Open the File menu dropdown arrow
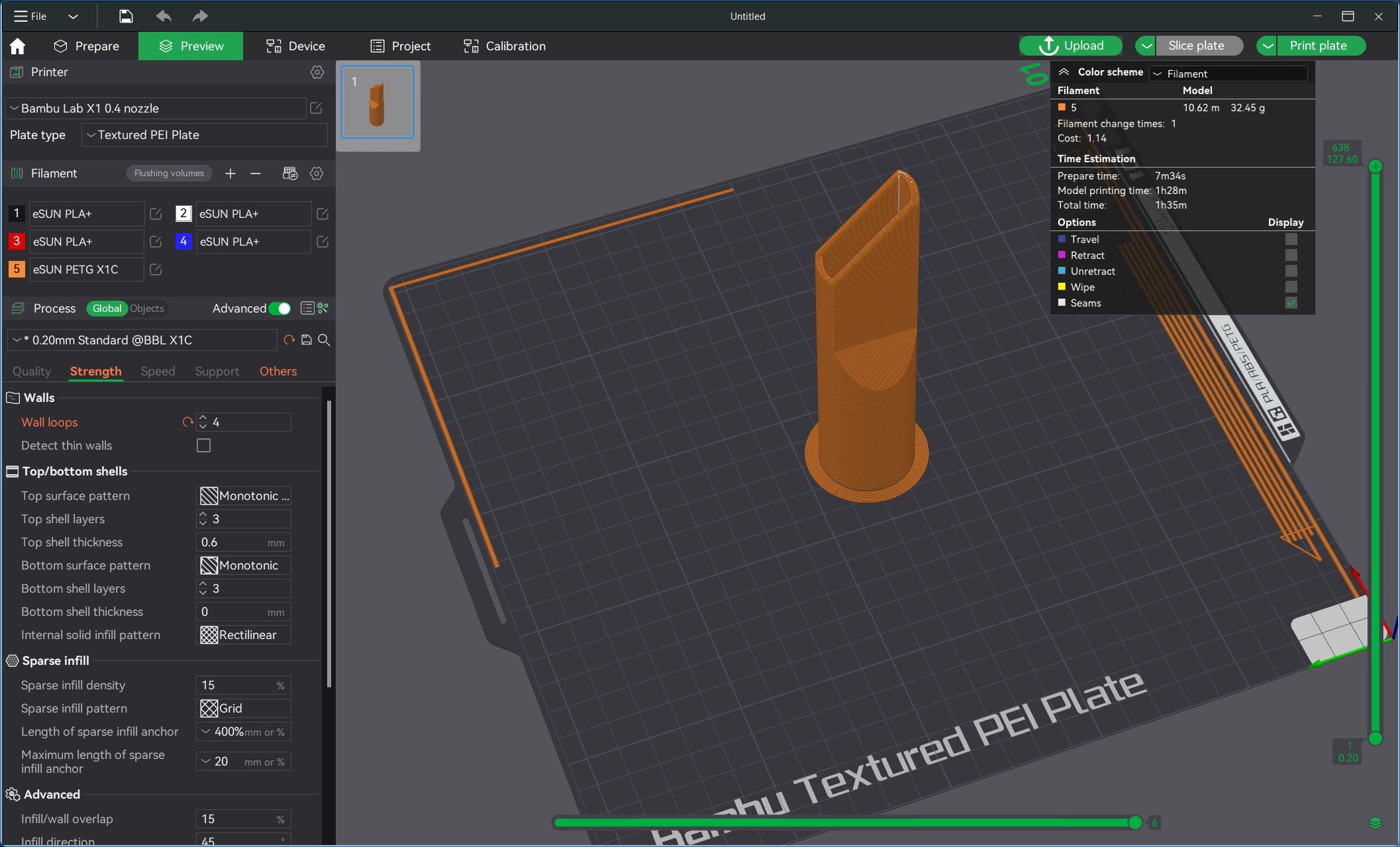 pyautogui.click(x=74, y=16)
